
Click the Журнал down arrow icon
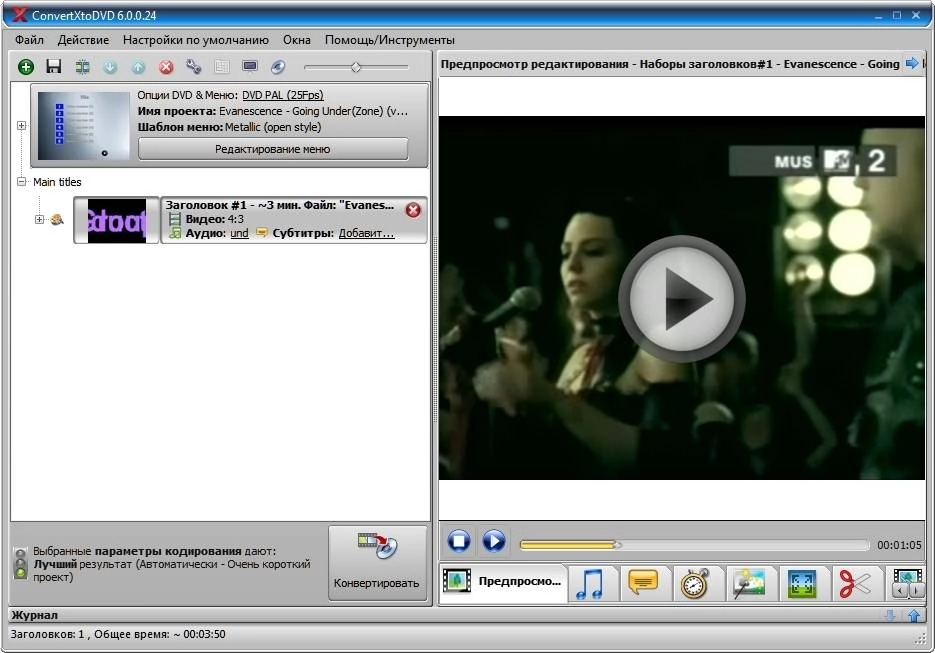890,615
